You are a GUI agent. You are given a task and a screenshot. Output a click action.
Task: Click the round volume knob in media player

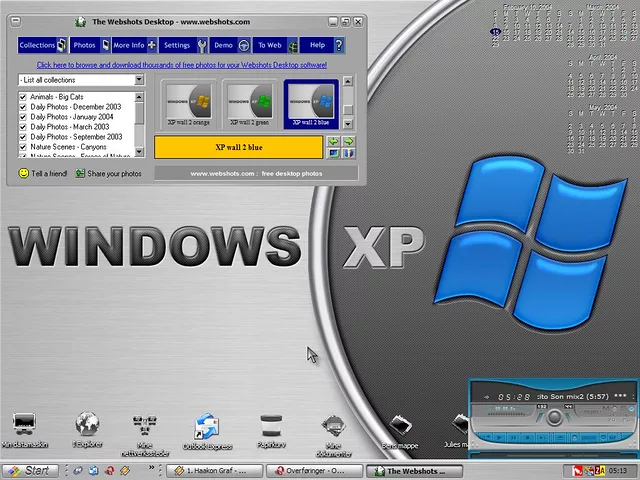coord(554,417)
